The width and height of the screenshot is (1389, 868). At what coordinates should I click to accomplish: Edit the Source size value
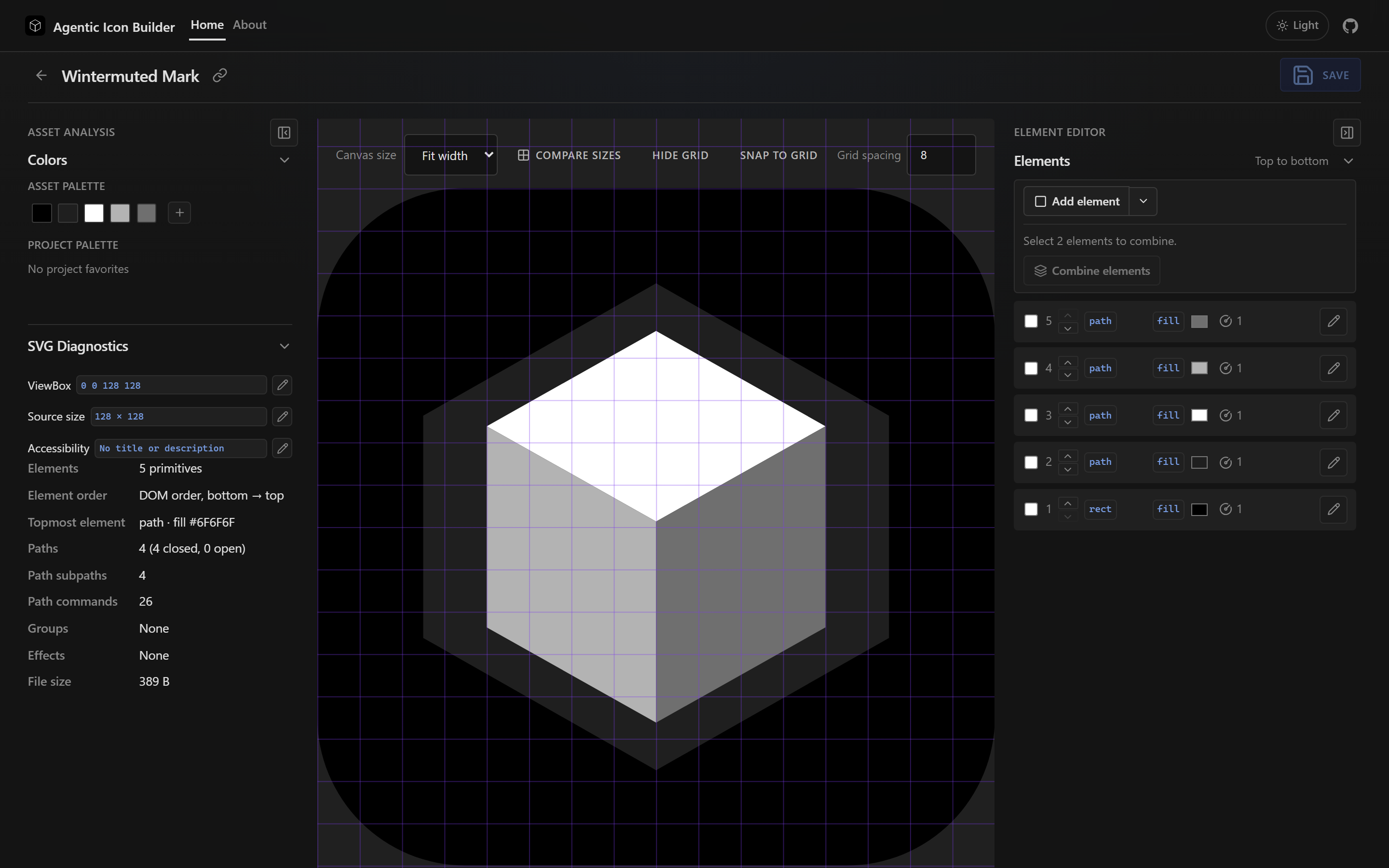coord(283,416)
